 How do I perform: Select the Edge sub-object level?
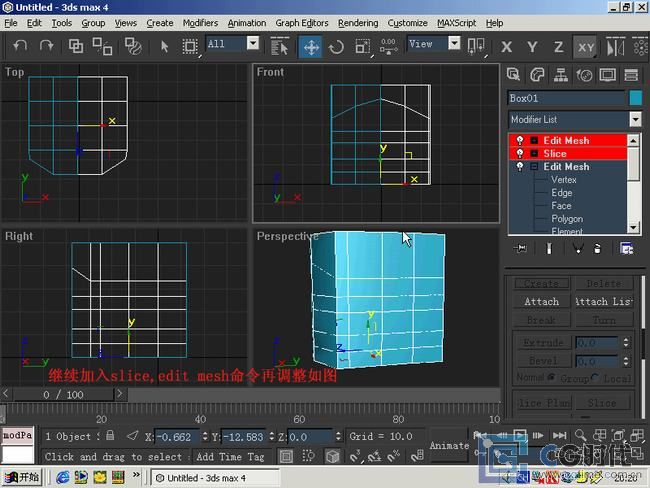coord(562,193)
